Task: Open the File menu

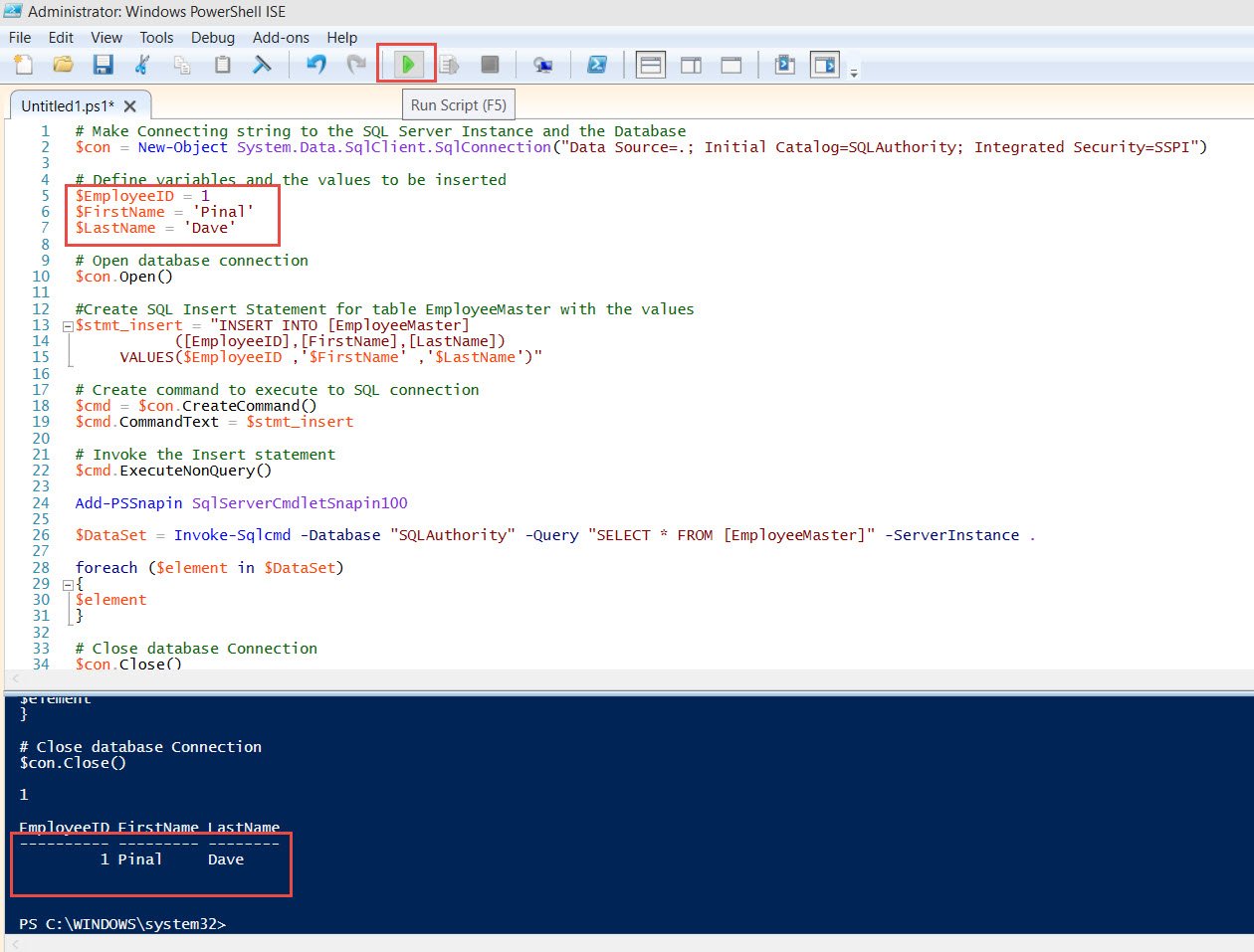Action: 20,37
